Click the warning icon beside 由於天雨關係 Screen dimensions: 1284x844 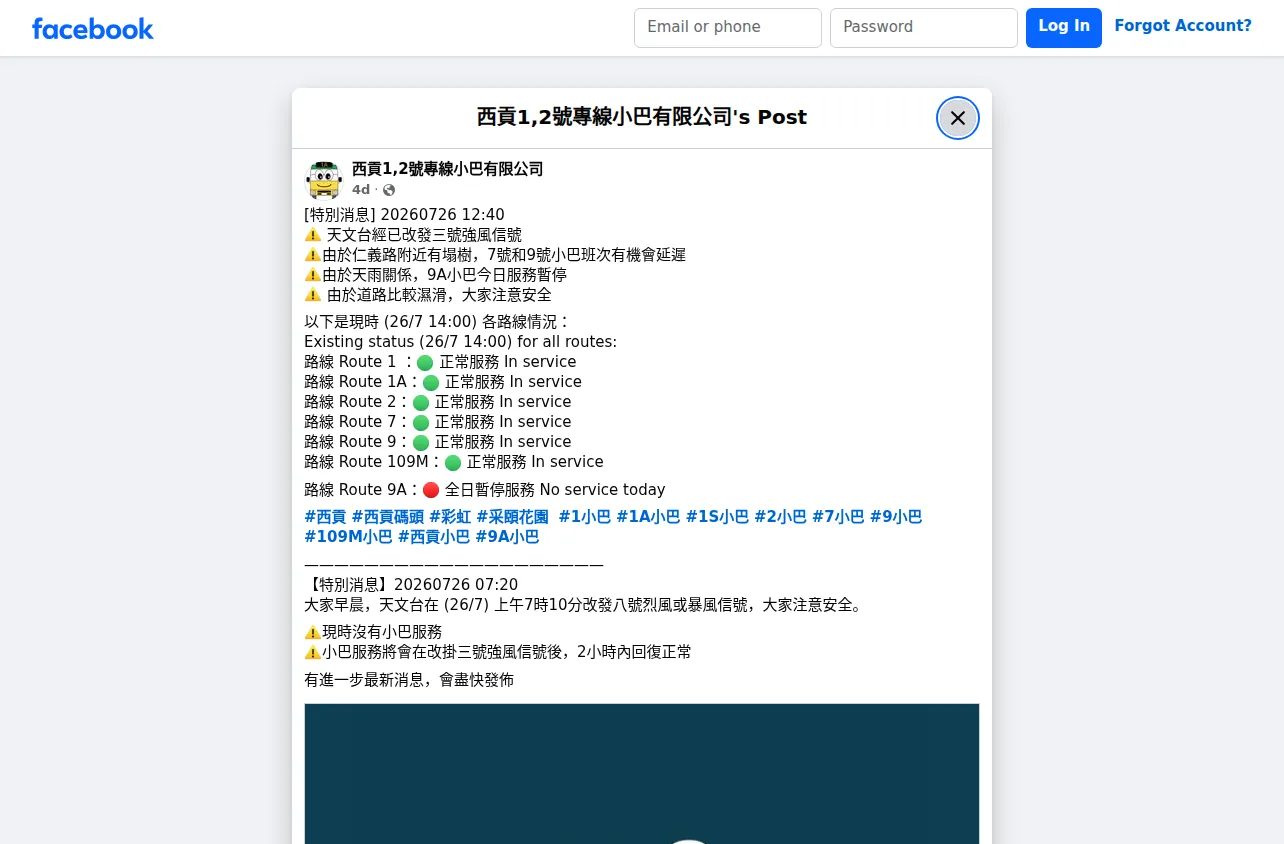tap(313, 275)
